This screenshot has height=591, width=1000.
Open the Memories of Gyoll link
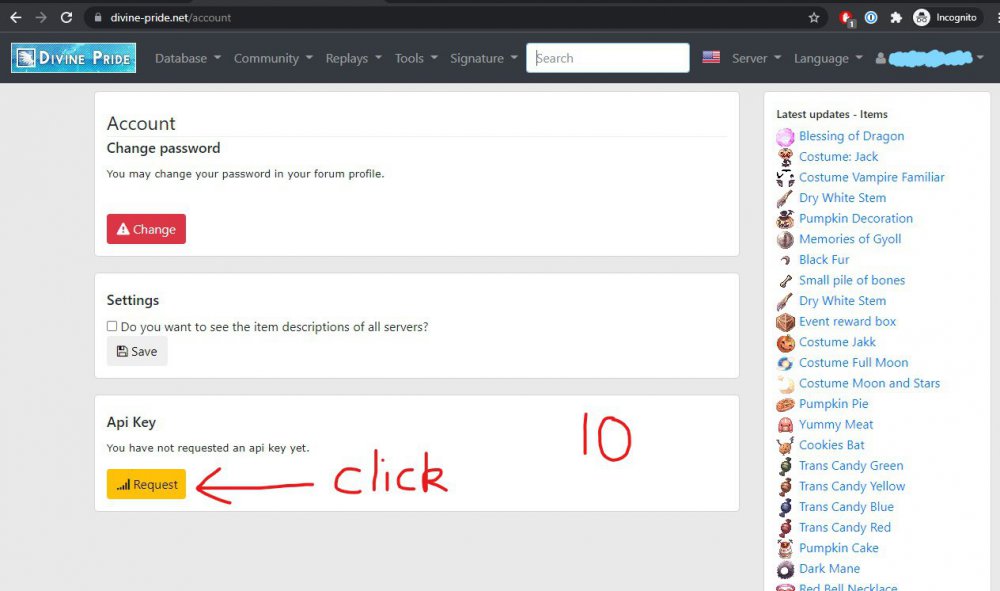(x=850, y=239)
